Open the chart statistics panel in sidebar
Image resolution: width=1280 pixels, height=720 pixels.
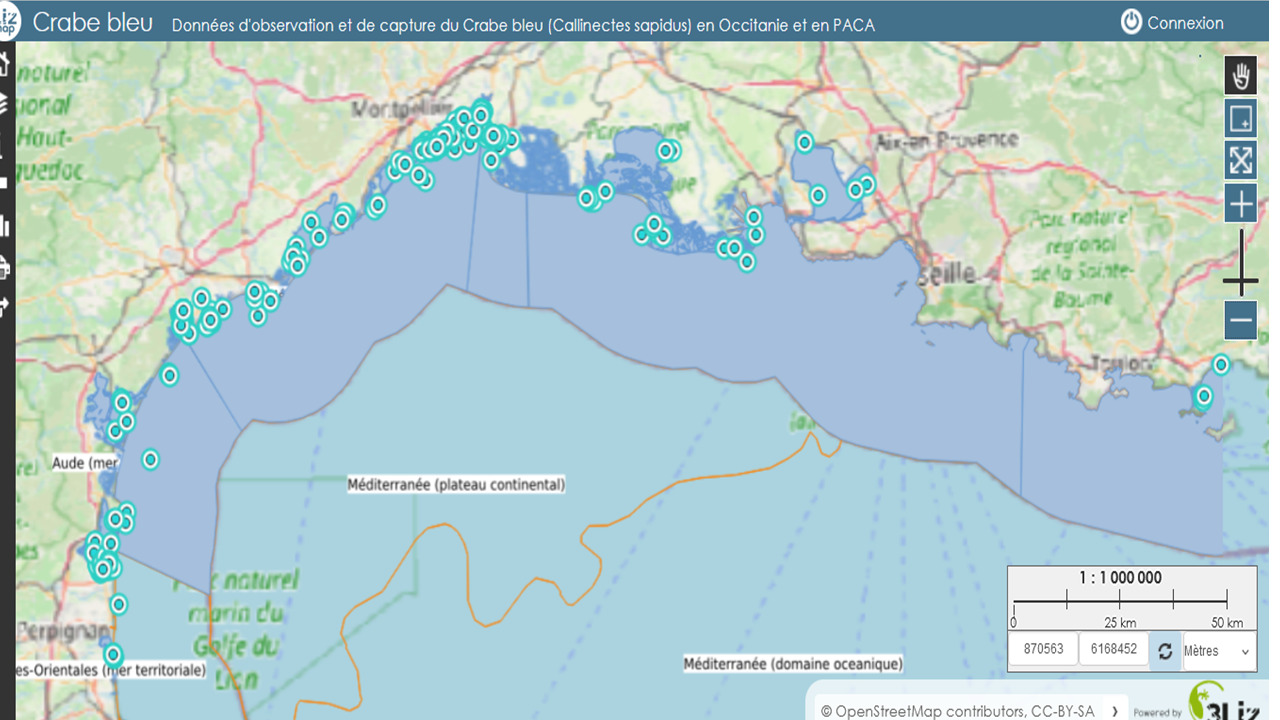point(4,226)
